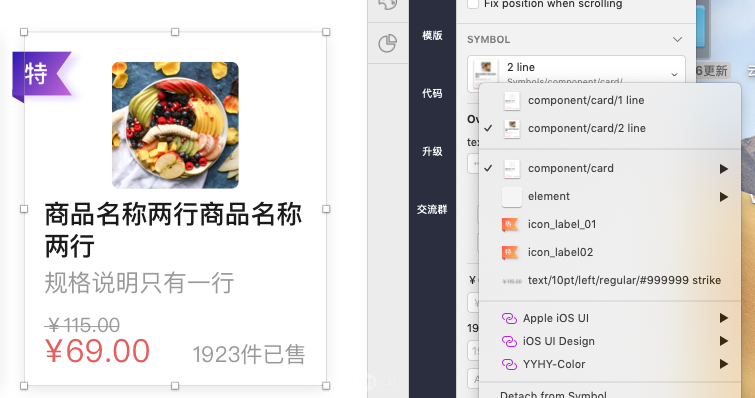Click arrow next to YYHY-Color
Screen dimensions: 755x398
(724, 364)
